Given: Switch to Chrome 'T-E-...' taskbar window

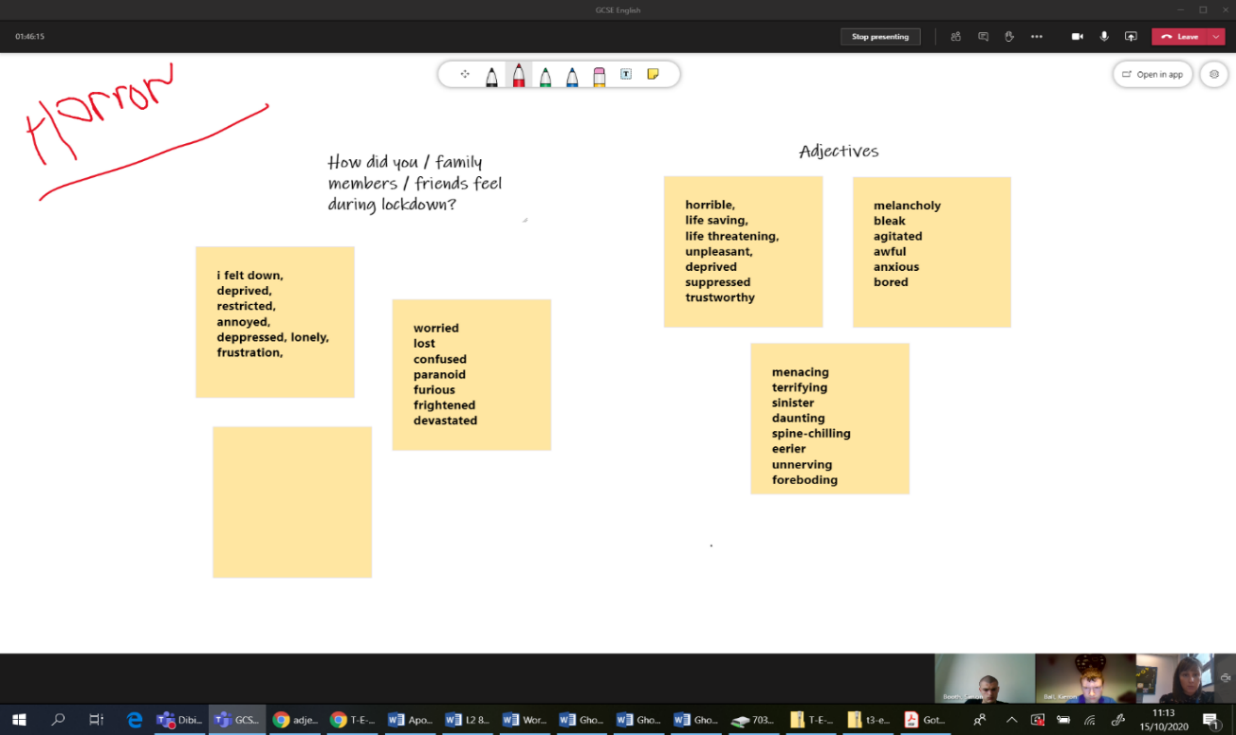Looking at the screenshot, I should (x=353, y=720).
